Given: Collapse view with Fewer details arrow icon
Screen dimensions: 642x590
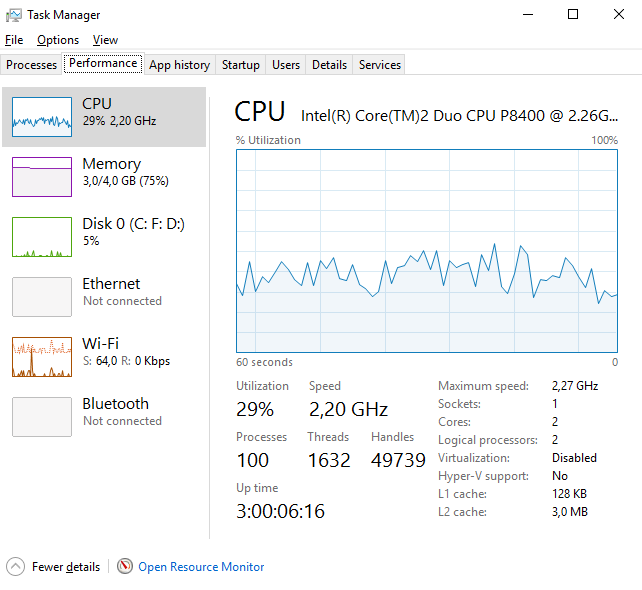Looking at the screenshot, I should 16,566.
